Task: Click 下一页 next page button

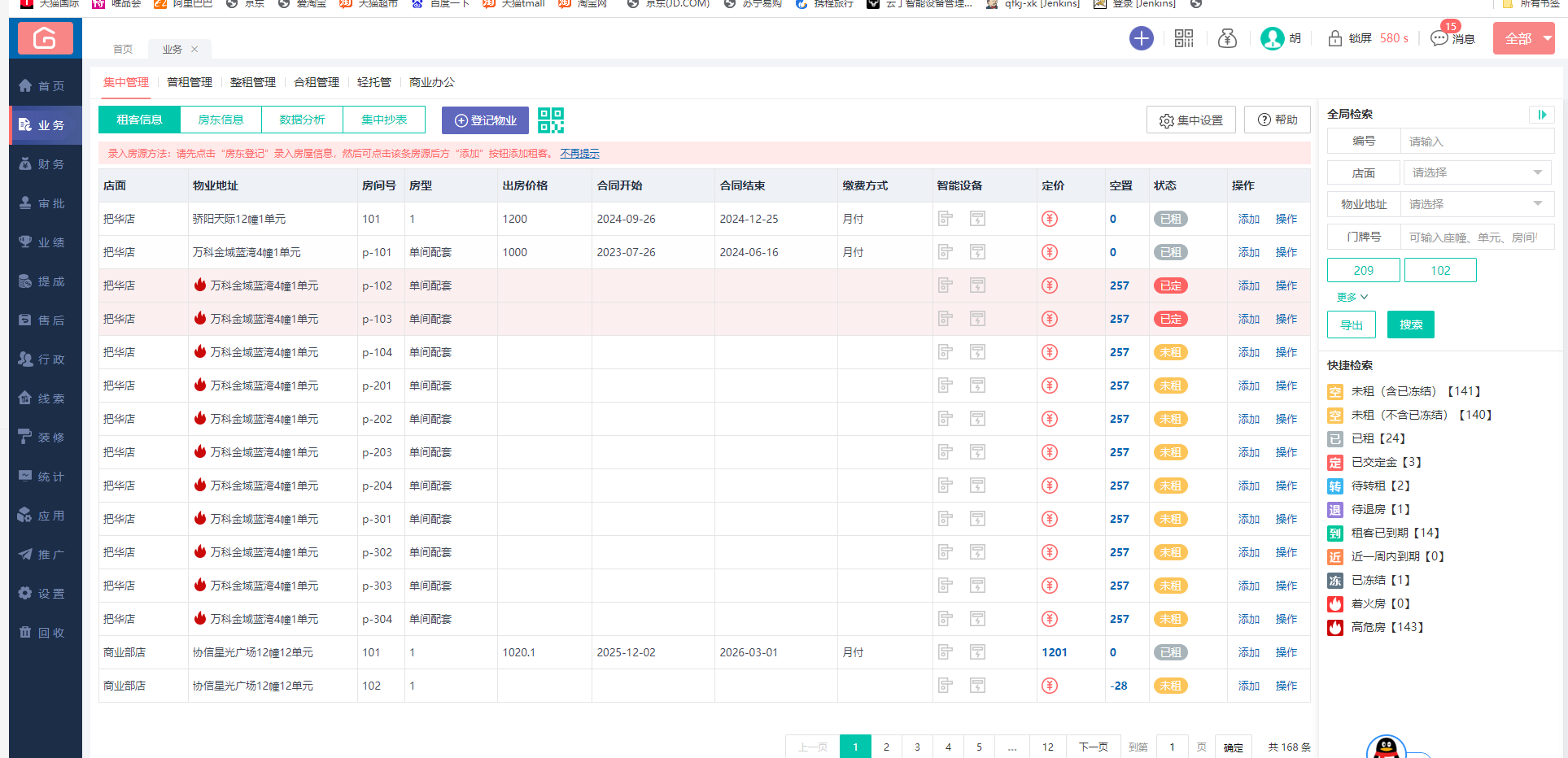Action: (x=1093, y=747)
